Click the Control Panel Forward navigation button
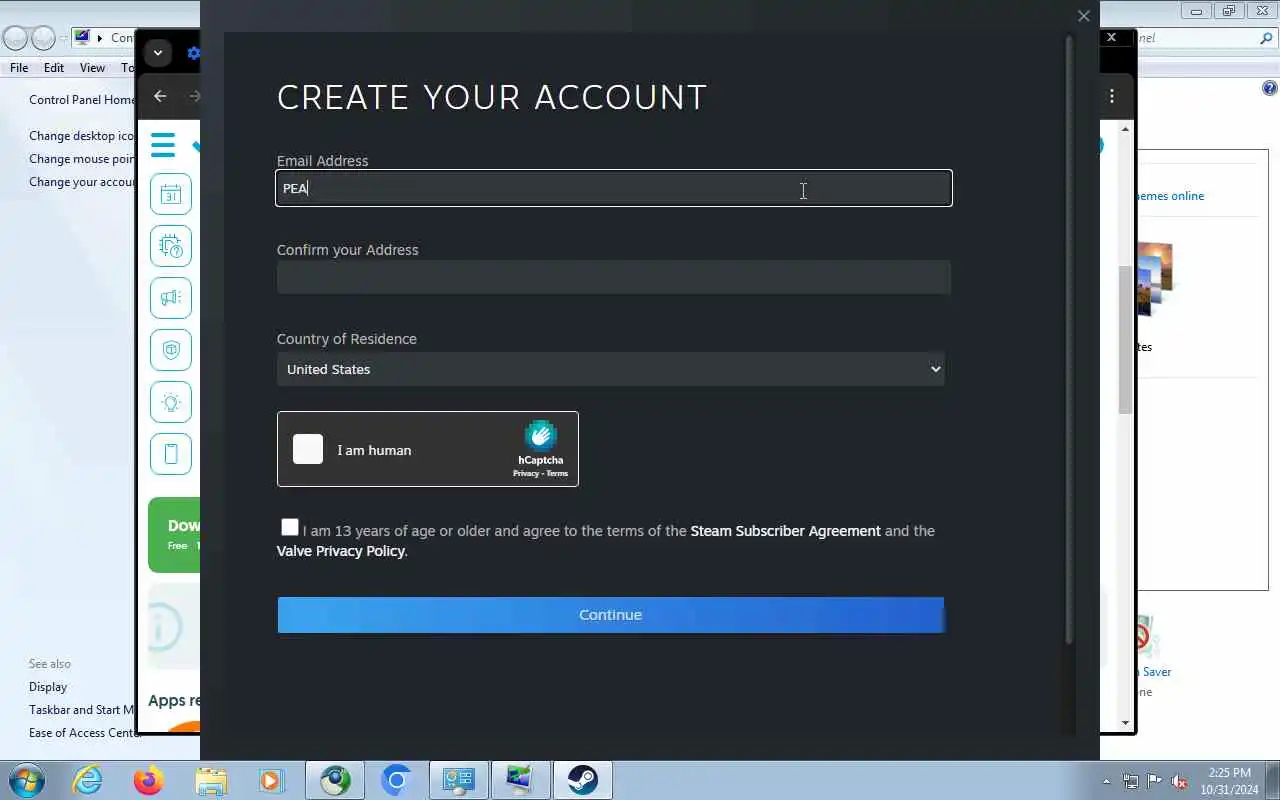 point(43,38)
